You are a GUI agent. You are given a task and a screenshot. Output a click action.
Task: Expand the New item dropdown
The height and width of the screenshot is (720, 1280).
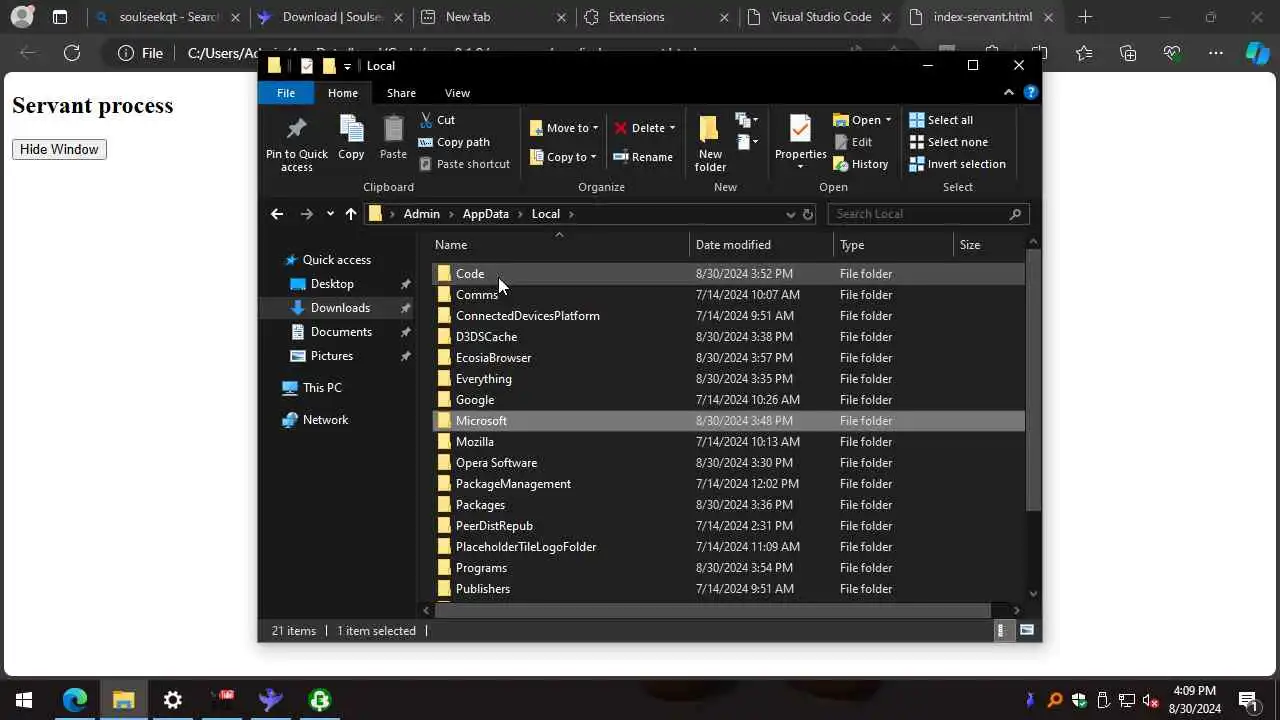[x=746, y=120]
